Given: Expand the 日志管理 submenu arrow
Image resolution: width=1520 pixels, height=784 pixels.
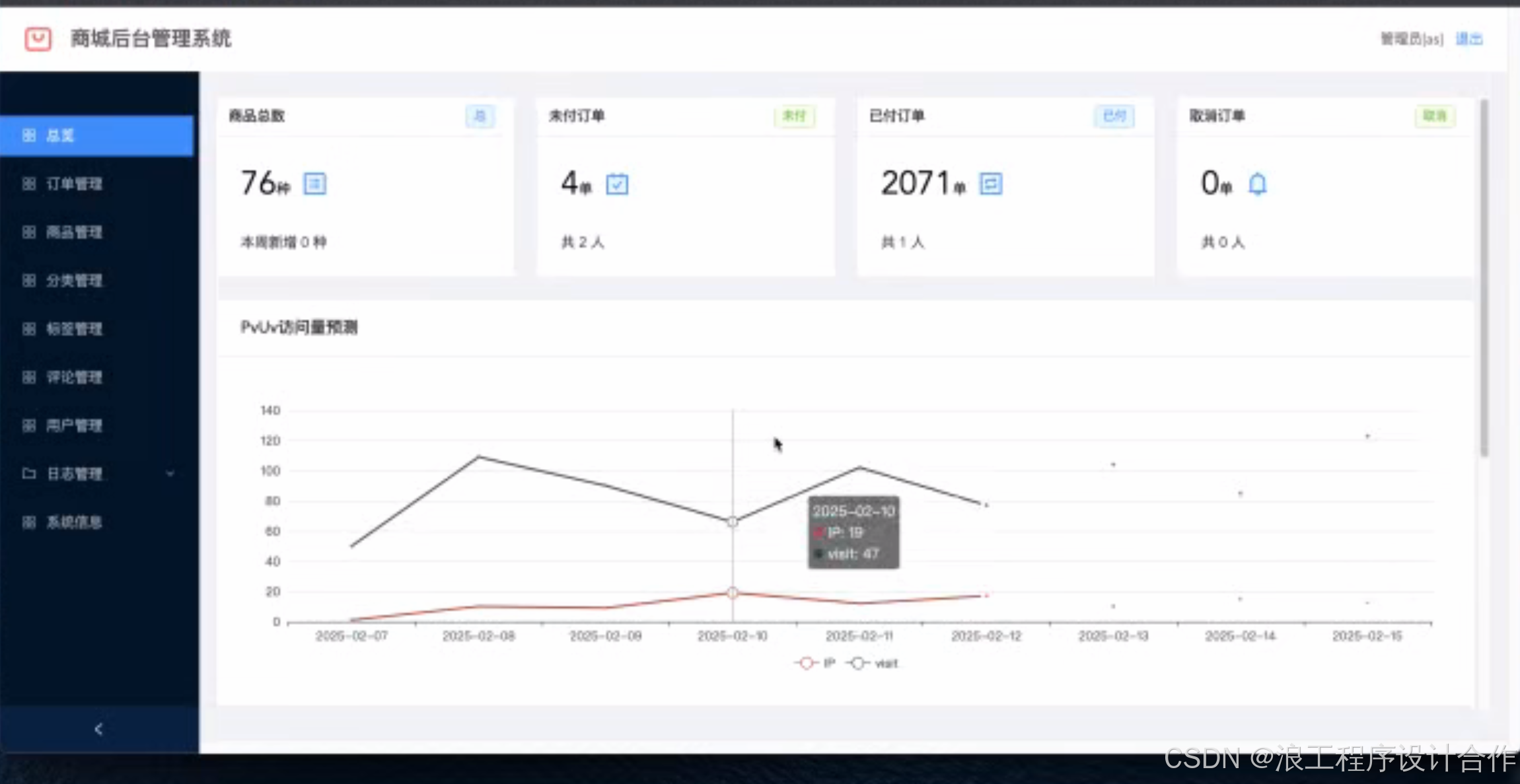Looking at the screenshot, I should [x=170, y=474].
